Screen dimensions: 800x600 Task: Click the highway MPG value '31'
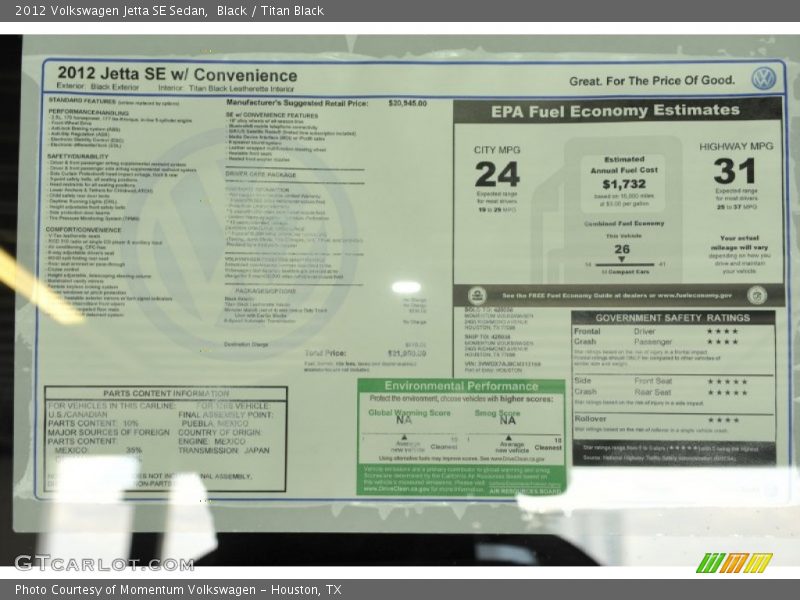tap(734, 171)
